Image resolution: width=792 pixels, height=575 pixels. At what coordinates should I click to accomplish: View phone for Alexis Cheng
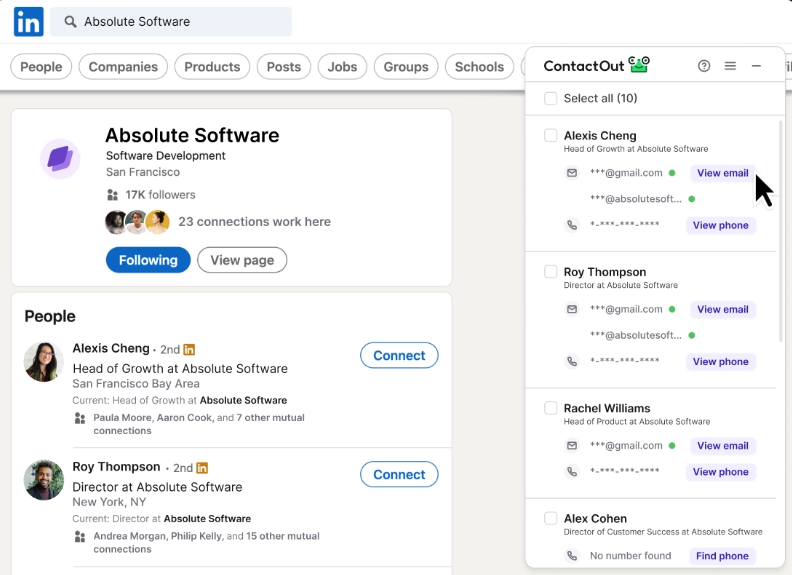[721, 225]
